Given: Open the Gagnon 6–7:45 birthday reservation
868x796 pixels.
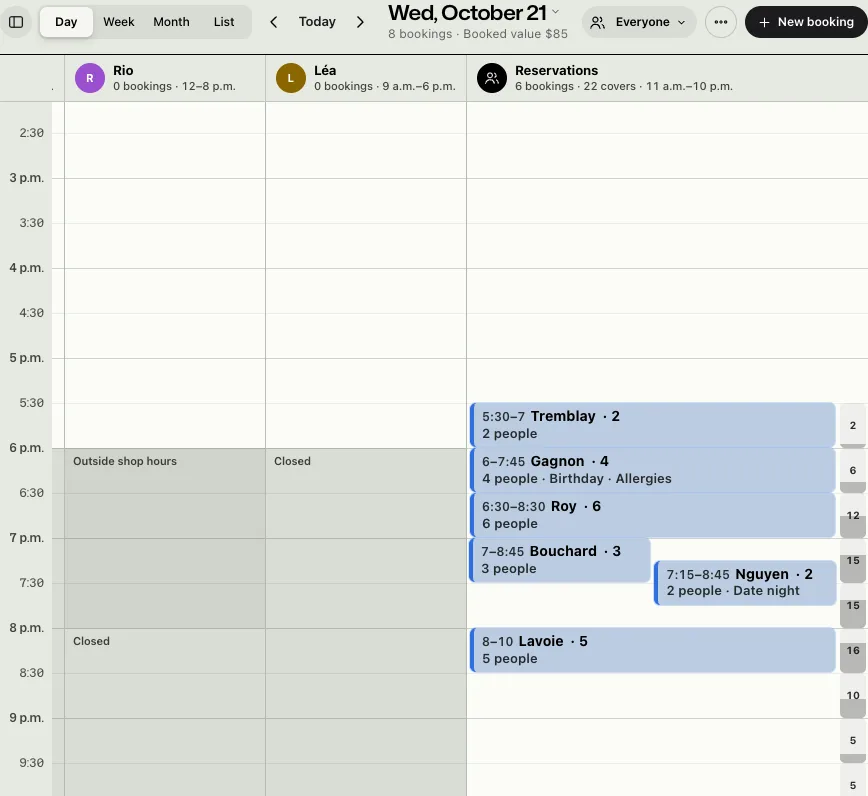Looking at the screenshot, I should 652,470.
